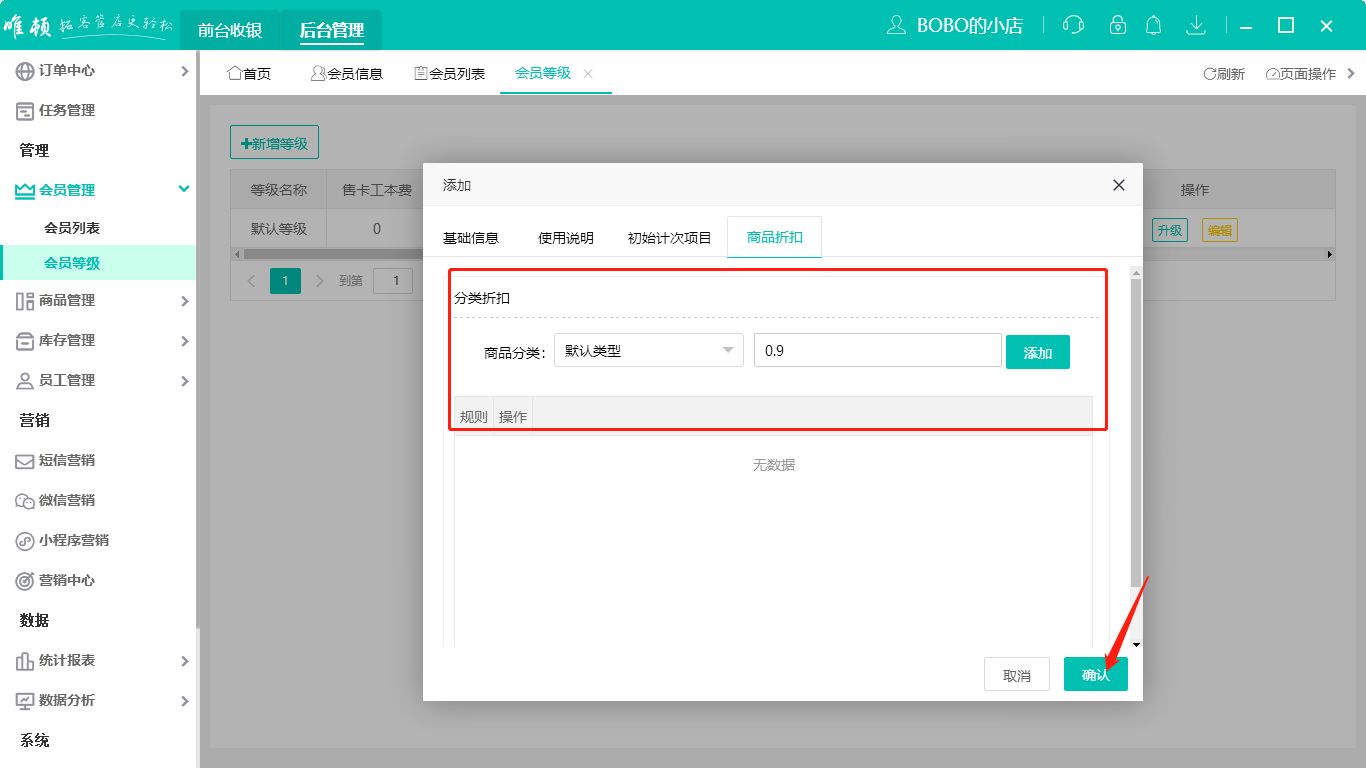Click the download icon in title bar
Screen dimensions: 1366x768
click(x=1196, y=25)
